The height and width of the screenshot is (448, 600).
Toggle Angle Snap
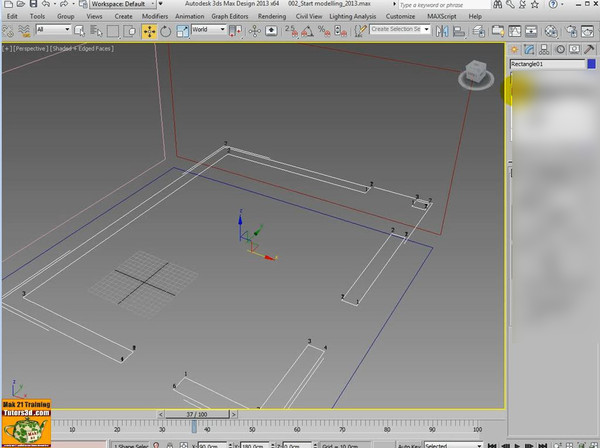point(307,31)
